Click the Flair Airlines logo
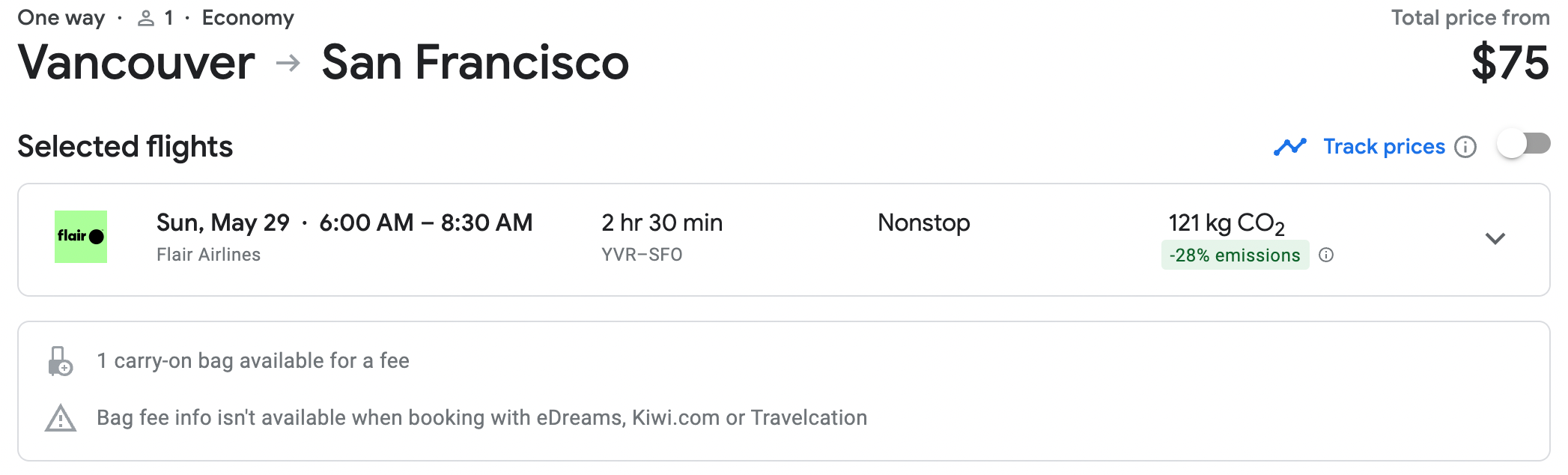1568x475 pixels. (81, 236)
